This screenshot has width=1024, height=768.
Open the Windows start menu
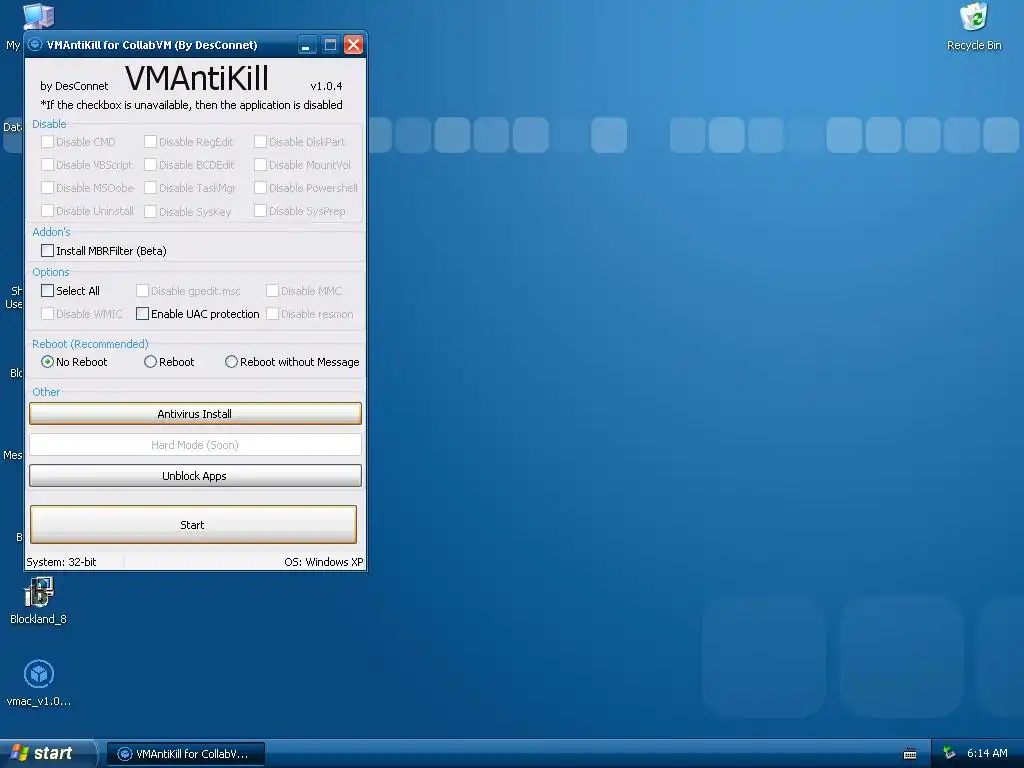[47, 753]
